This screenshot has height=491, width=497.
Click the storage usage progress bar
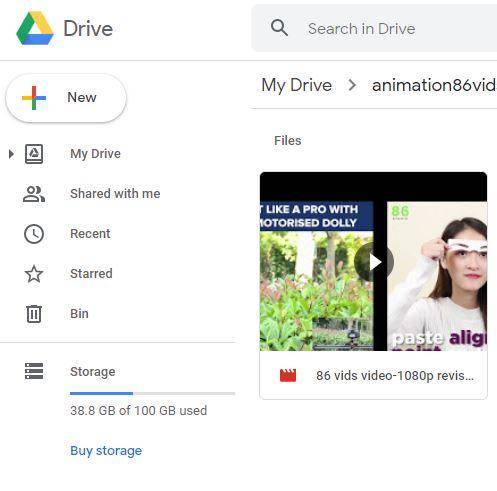tap(152, 394)
